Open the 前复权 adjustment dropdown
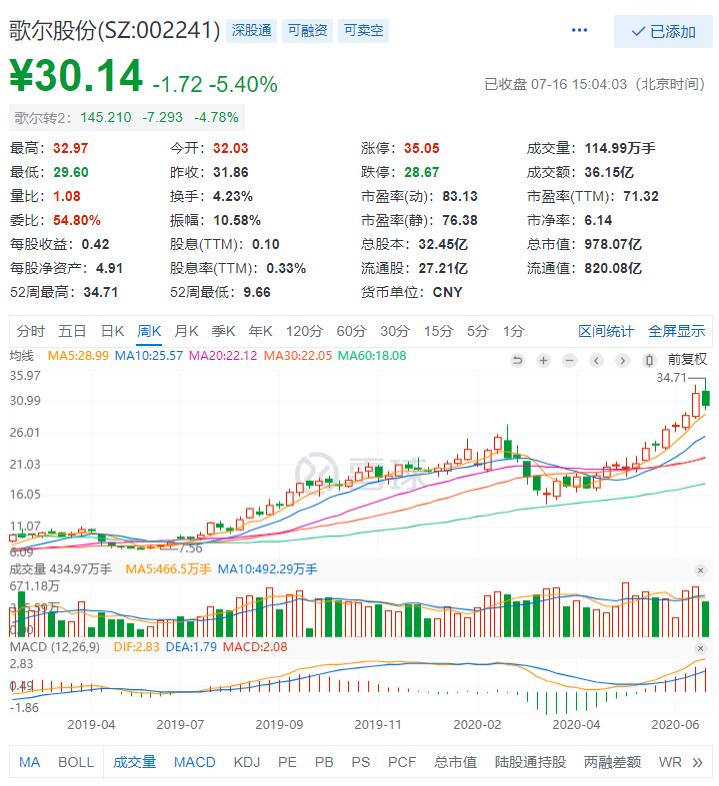 [x=687, y=359]
